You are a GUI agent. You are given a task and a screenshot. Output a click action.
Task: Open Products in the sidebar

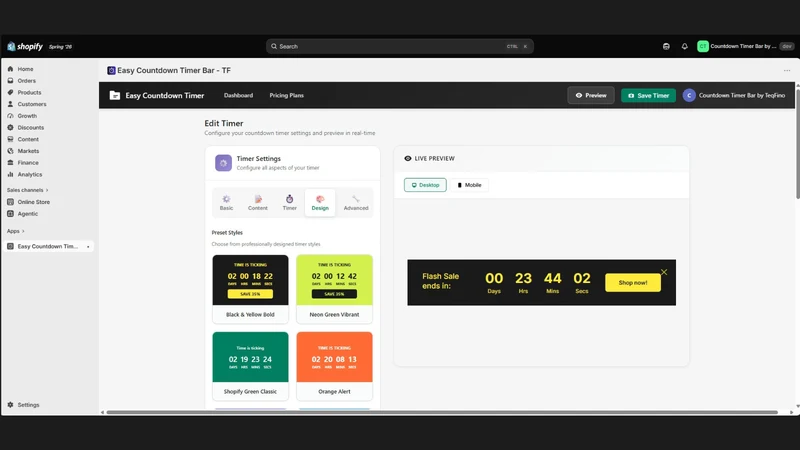[29, 92]
